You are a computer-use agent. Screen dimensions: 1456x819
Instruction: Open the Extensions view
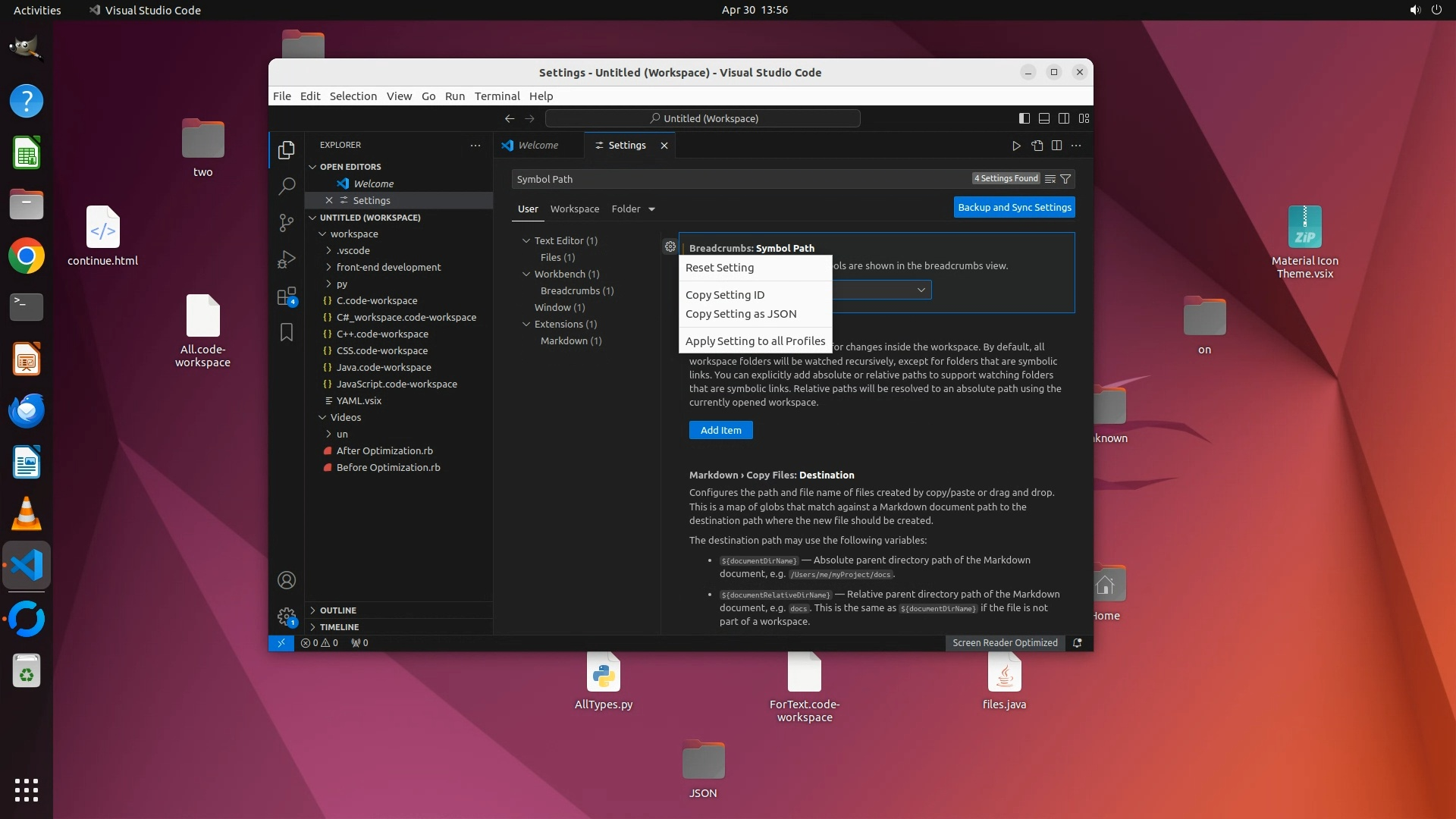[287, 297]
